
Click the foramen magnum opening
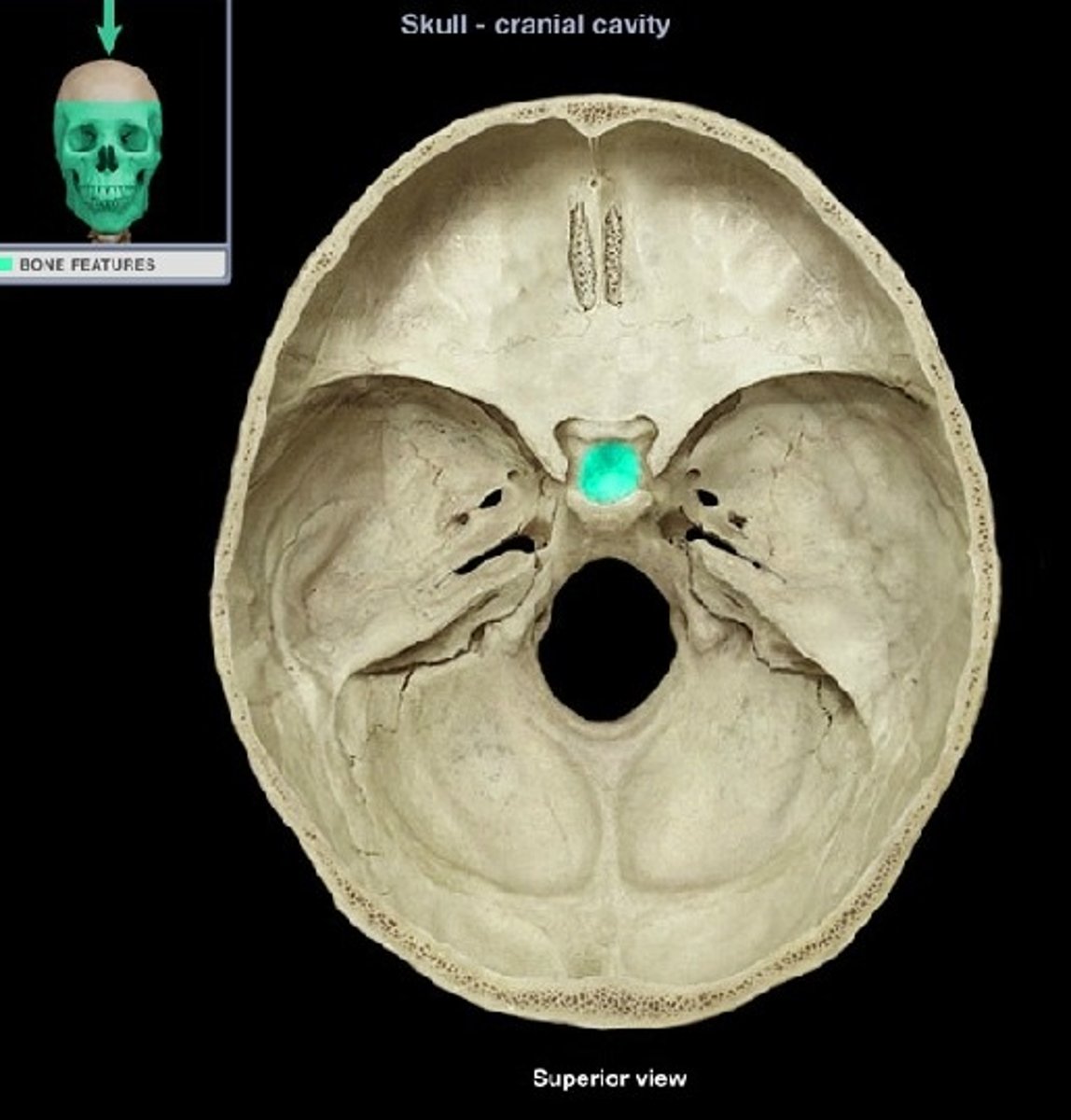pyautogui.click(x=607, y=639)
